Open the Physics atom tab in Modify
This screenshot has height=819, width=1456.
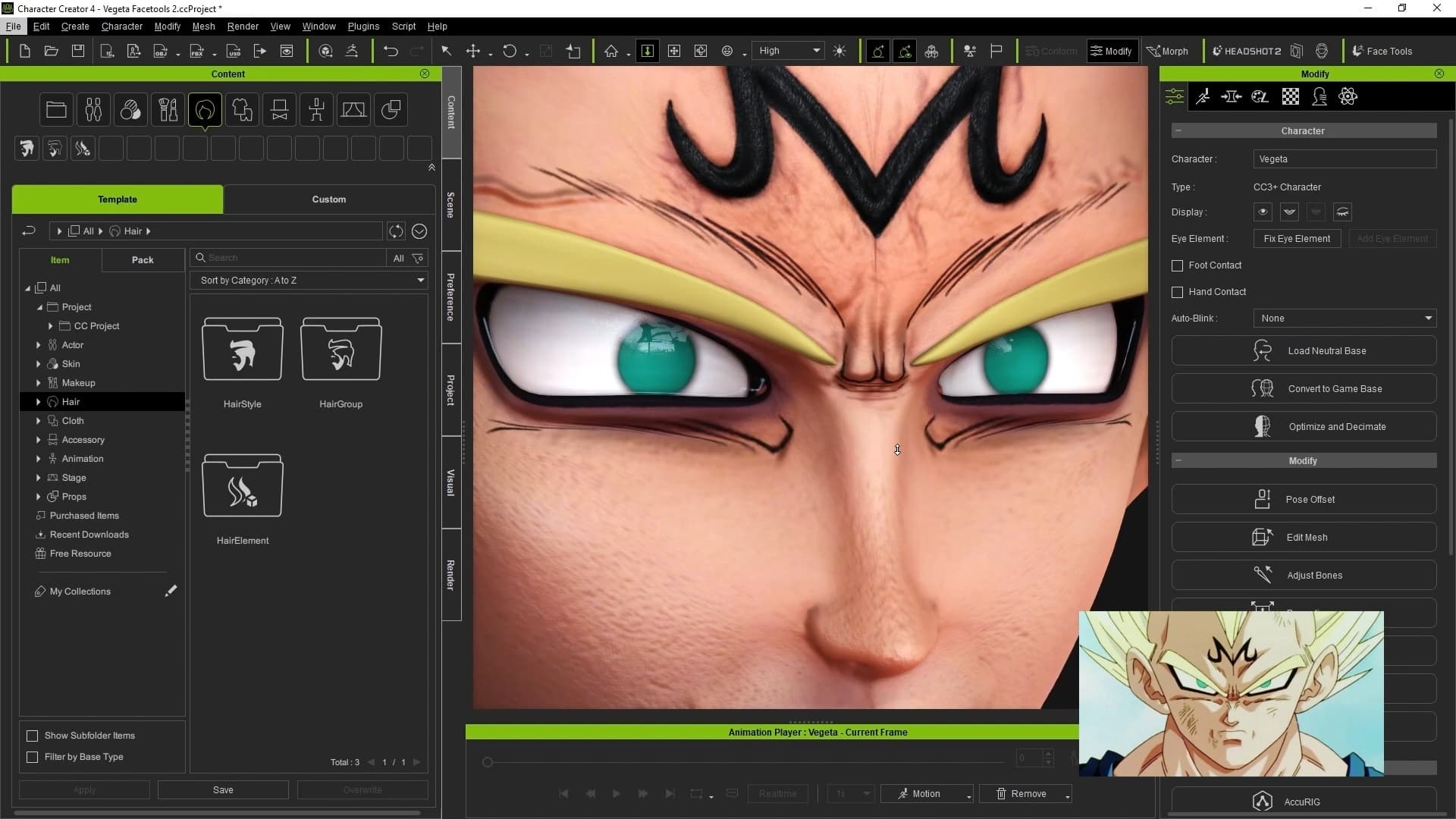(1348, 96)
